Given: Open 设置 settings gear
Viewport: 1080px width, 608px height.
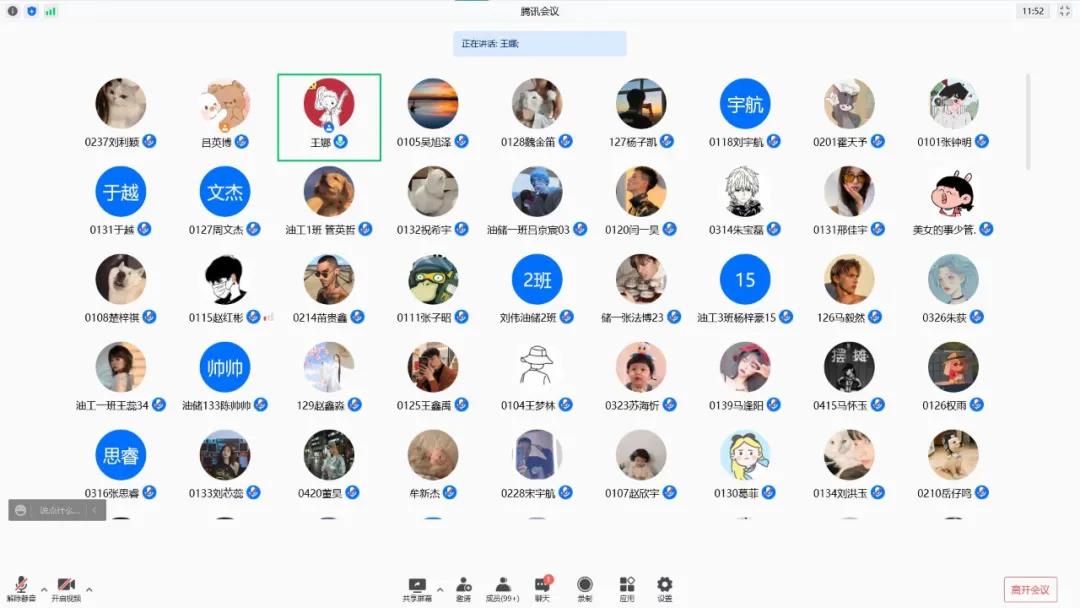Looking at the screenshot, I should pyautogui.click(x=664, y=587).
